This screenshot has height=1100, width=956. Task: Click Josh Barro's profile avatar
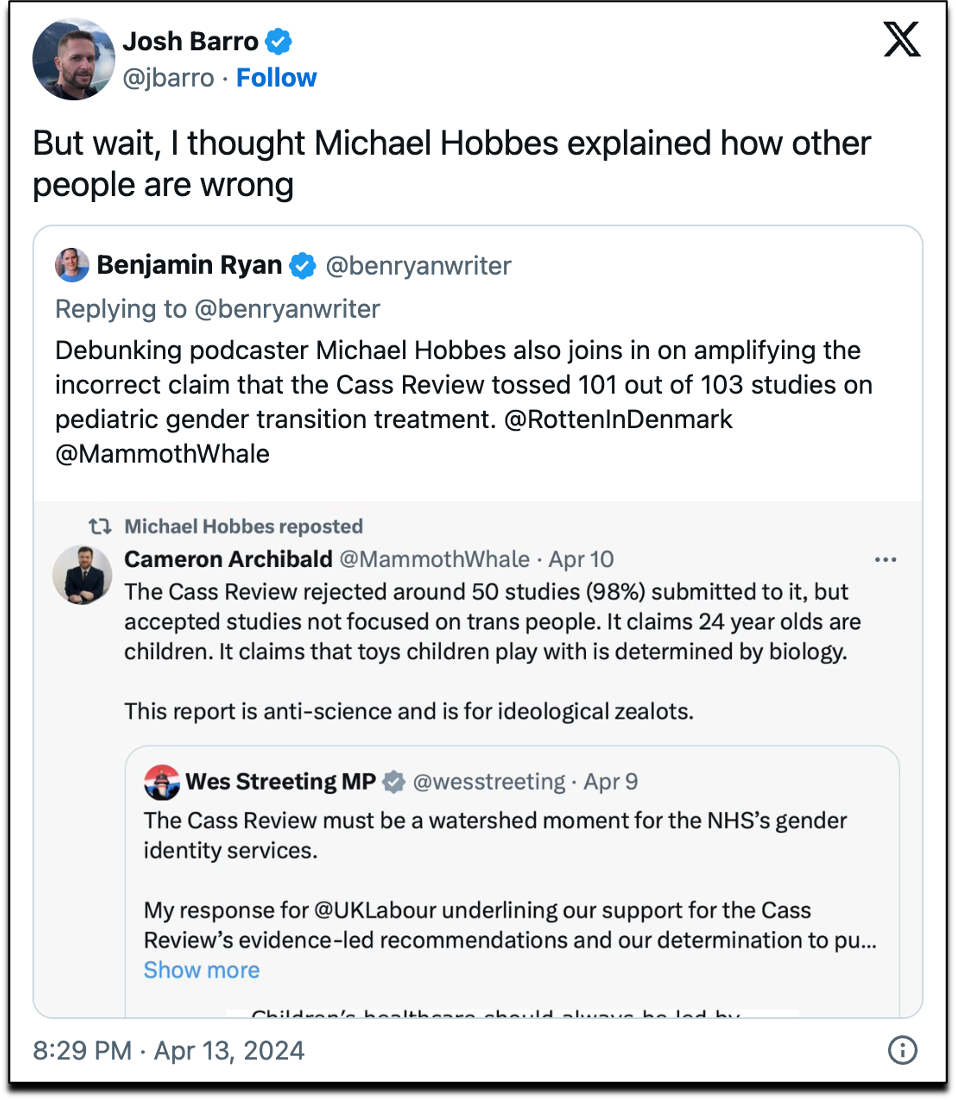[x=74, y=59]
